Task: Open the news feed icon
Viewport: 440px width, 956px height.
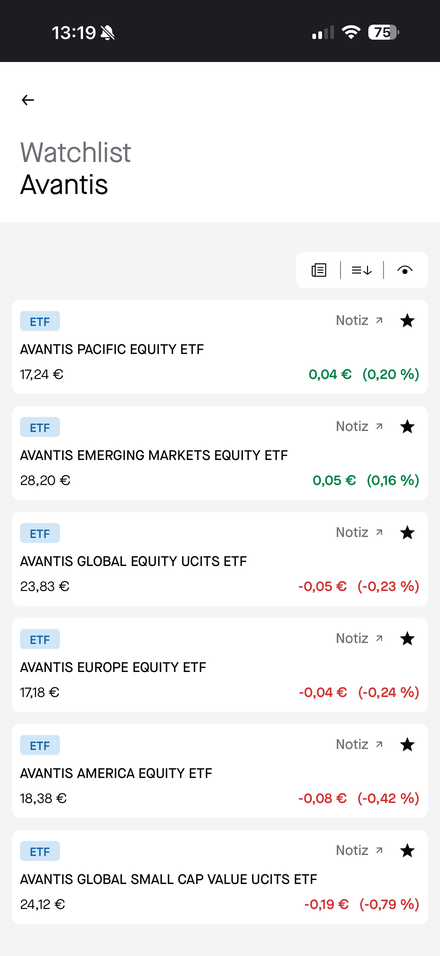Action: click(x=319, y=269)
